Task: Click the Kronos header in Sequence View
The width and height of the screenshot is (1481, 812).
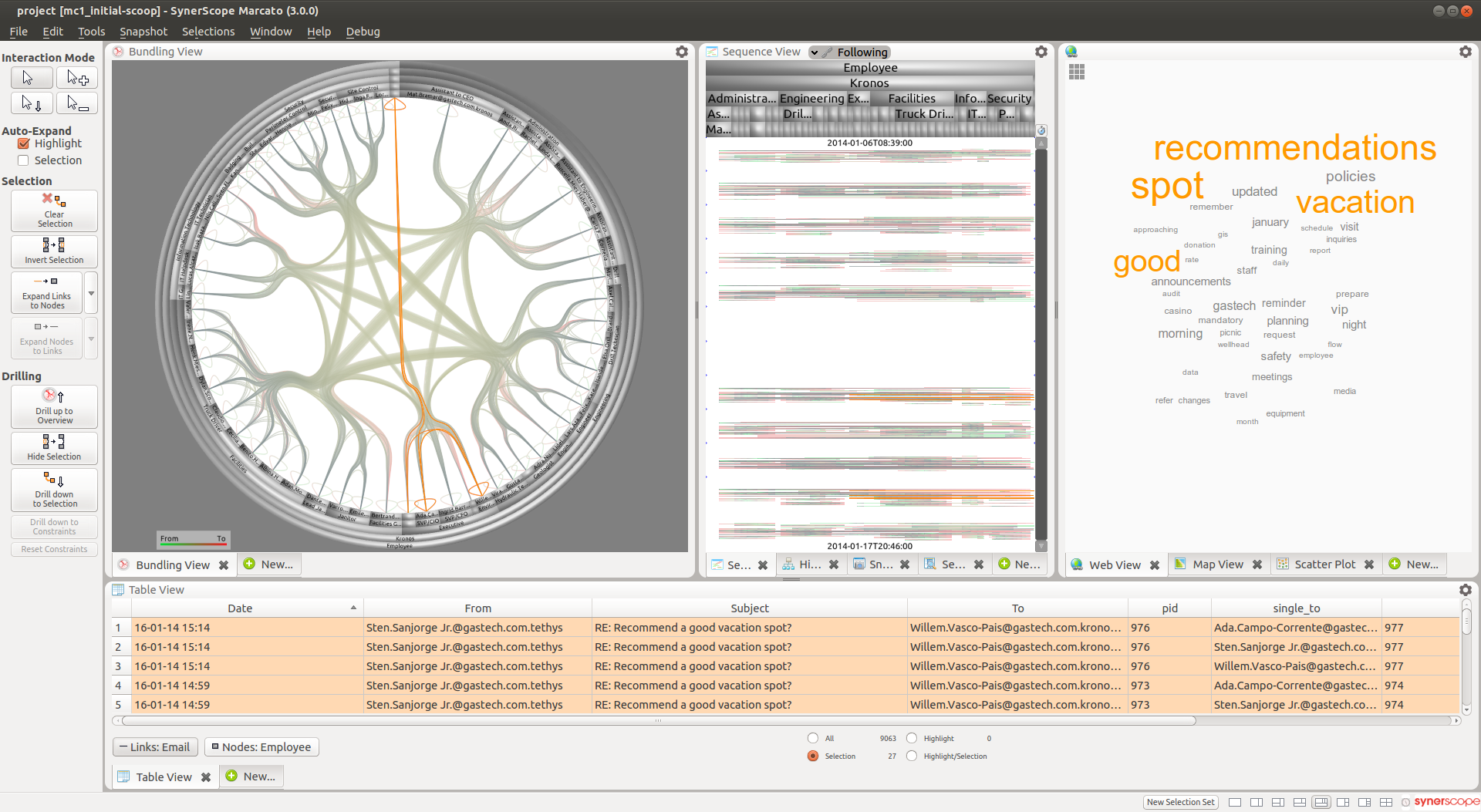Action: tap(869, 83)
